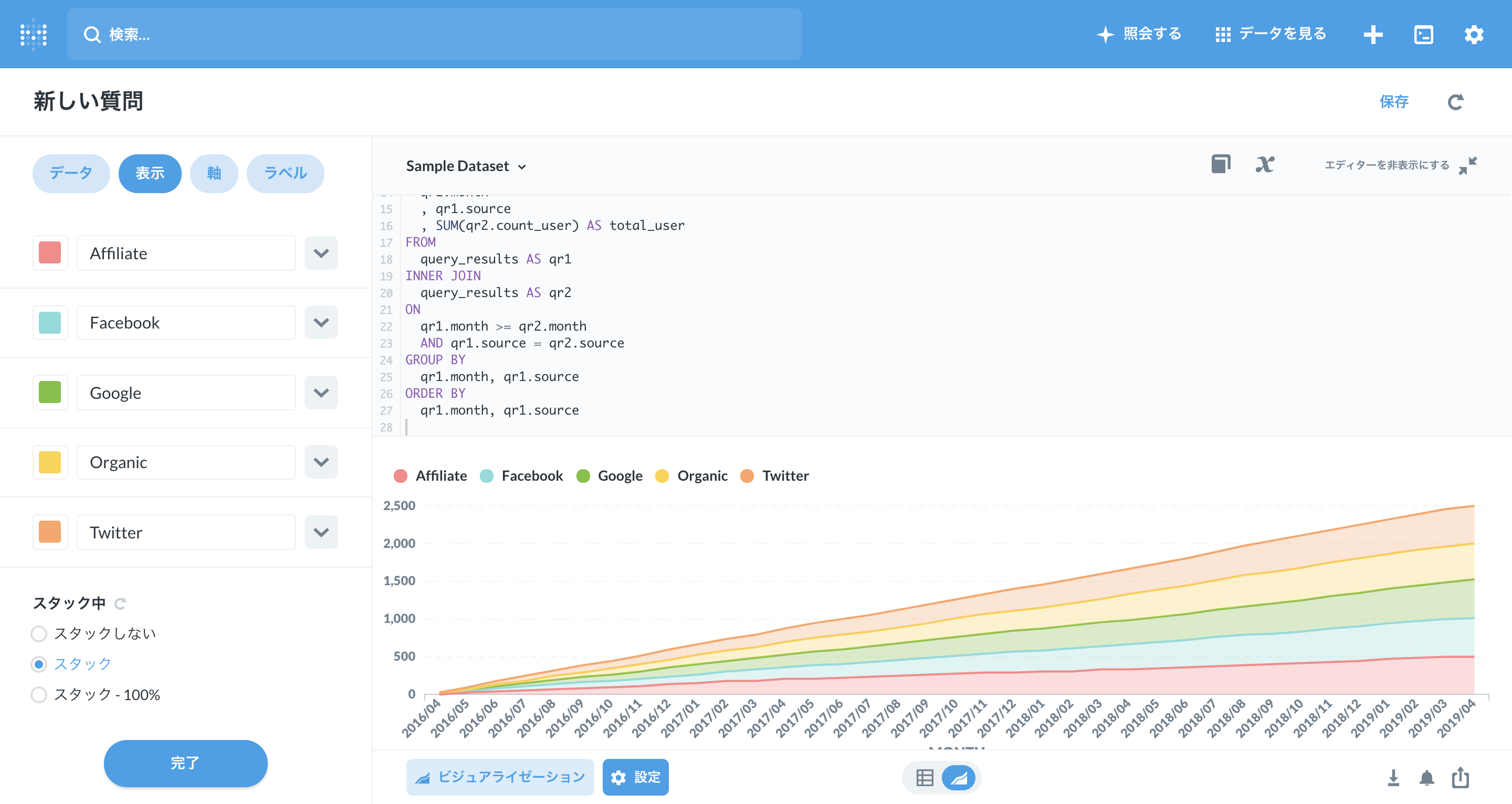The image size is (1512, 804).
Task: Click the download results icon
Action: click(x=1393, y=778)
